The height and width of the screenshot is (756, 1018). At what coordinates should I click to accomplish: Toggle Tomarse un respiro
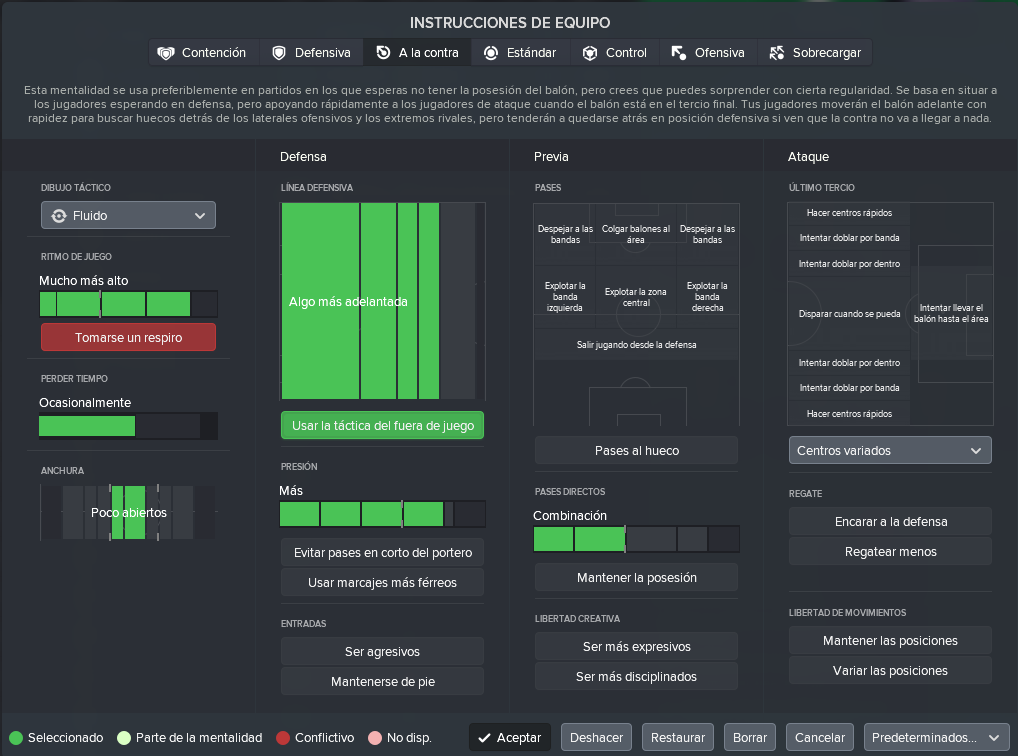tap(129, 337)
